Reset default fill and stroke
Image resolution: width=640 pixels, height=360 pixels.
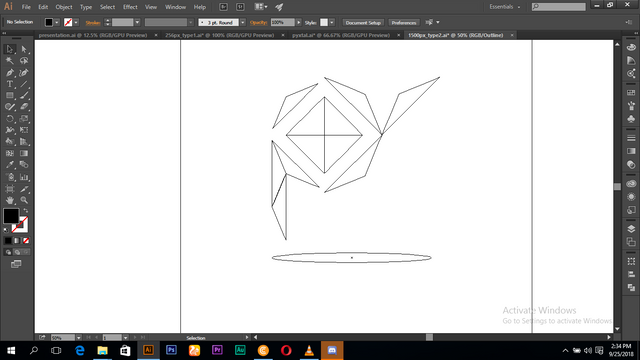point(6,230)
